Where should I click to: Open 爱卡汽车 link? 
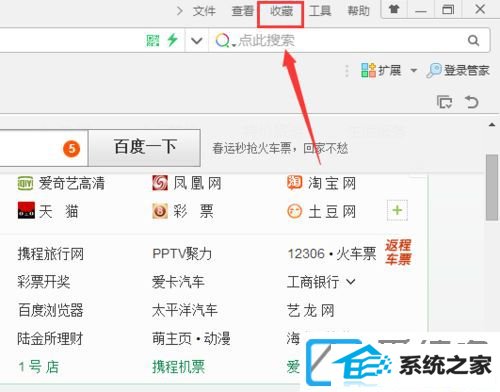(x=178, y=282)
